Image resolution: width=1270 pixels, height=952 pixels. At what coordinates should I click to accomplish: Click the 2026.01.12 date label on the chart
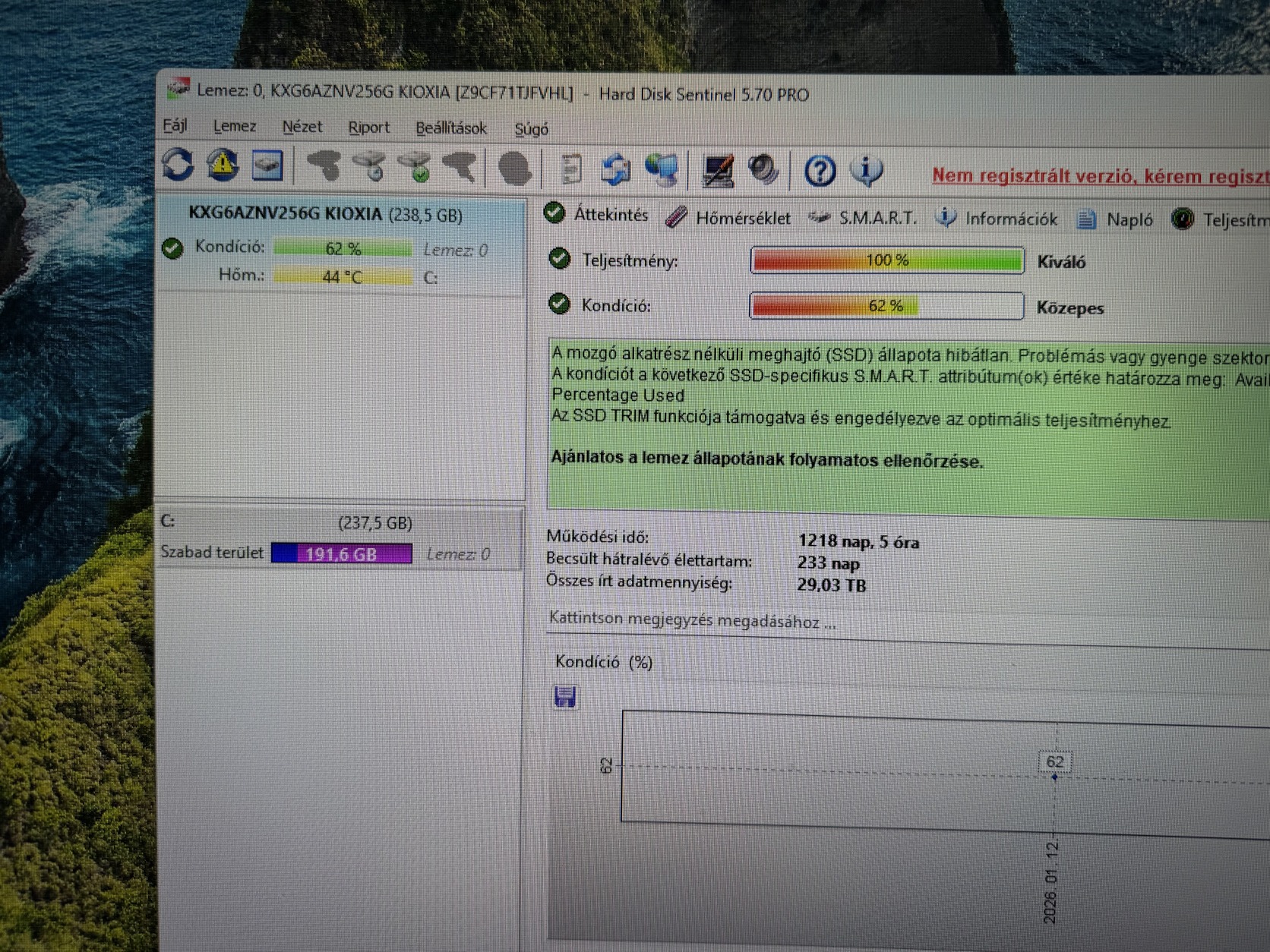[x=1051, y=881]
